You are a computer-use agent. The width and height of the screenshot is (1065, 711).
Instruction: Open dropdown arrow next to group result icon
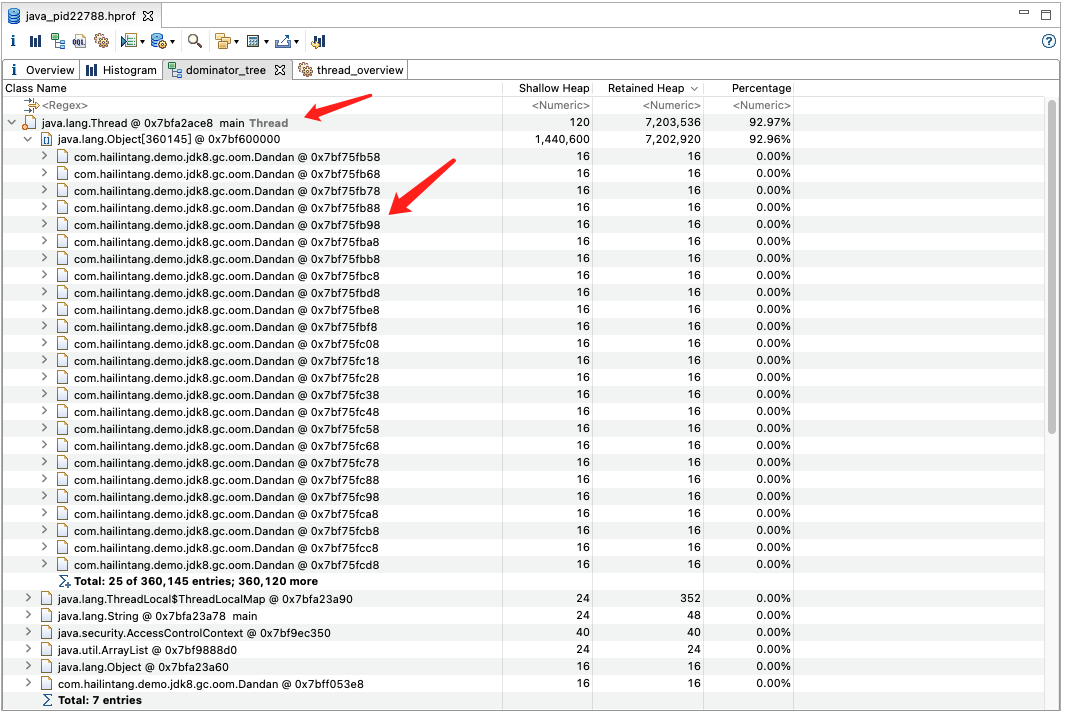point(236,42)
